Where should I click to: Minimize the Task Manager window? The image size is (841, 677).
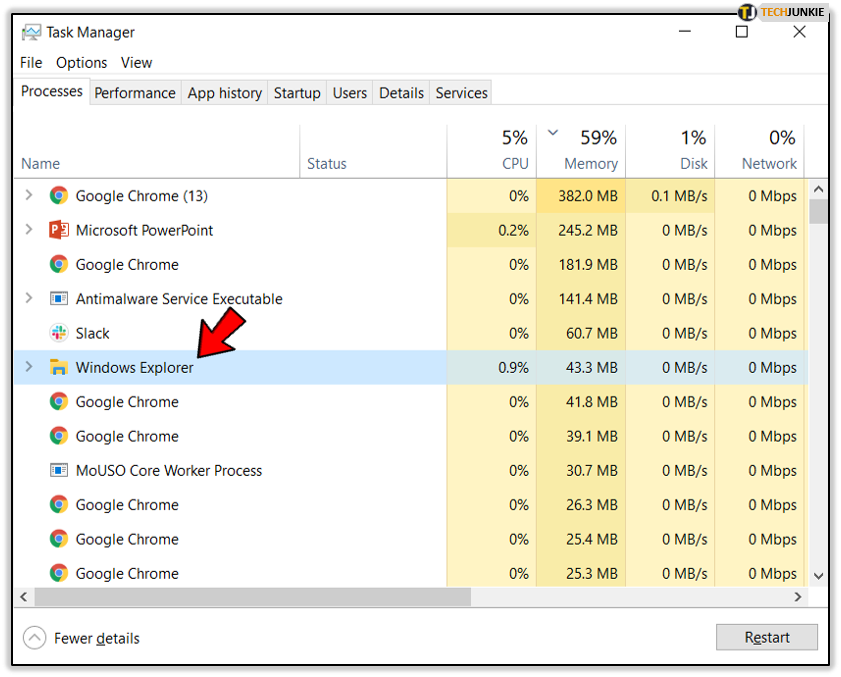tap(685, 32)
